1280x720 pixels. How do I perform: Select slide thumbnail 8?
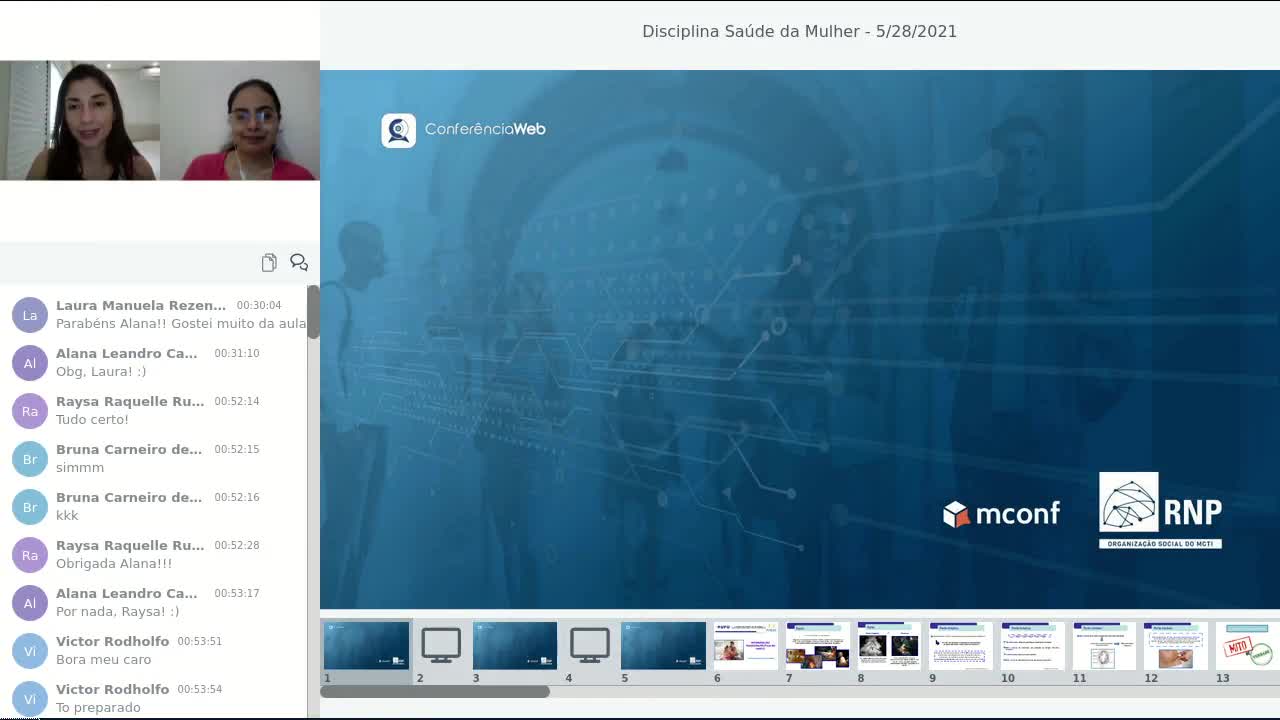[889, 645]
